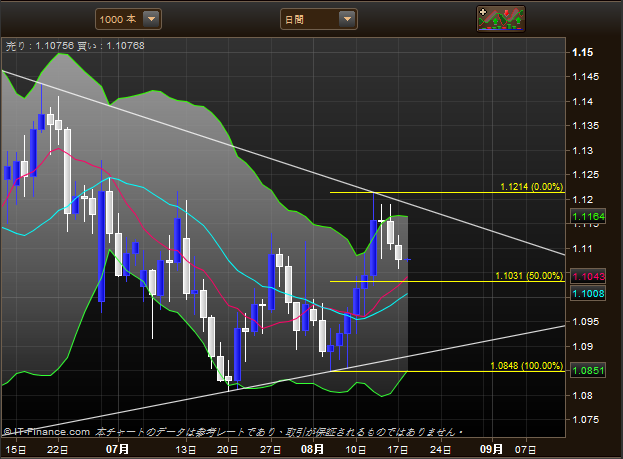
Task: Open the 日間 timeframe dropdown
Action: [319, 19]
